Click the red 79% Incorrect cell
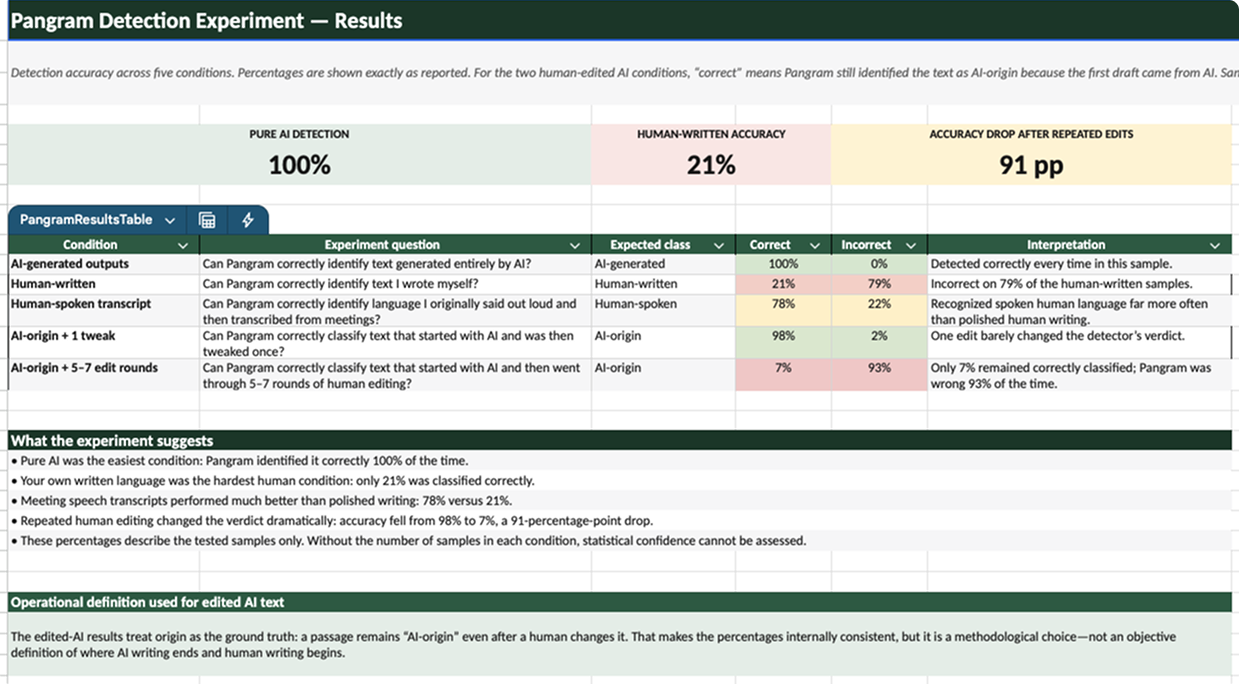The width and height of the screenshot is (1239, 684). (879, 284)
